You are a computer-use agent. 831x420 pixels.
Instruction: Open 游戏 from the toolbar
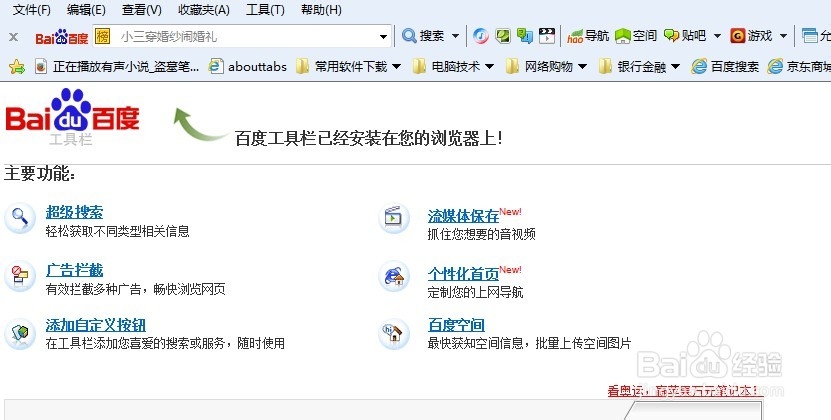751,36
